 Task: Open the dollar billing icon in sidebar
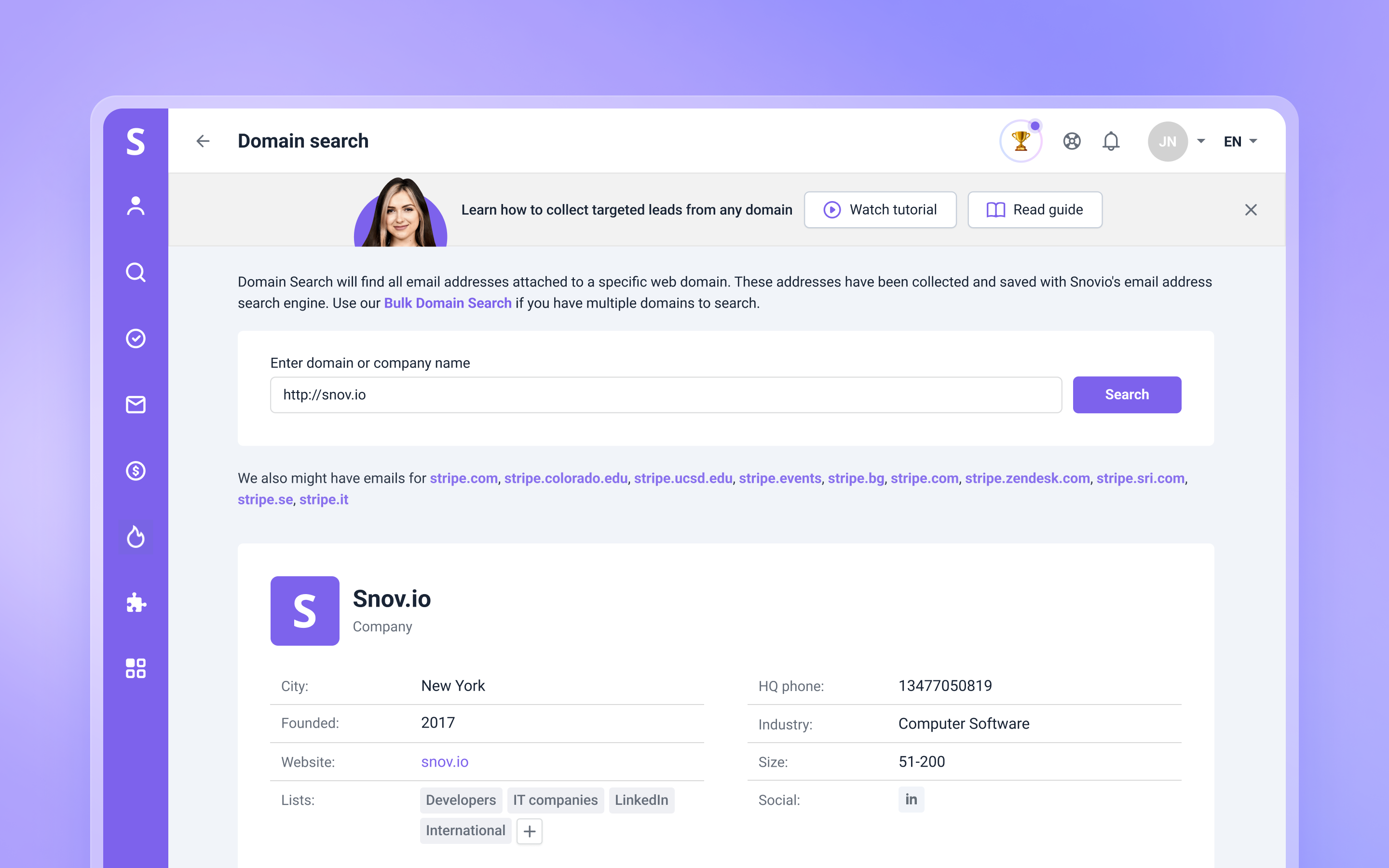click(136, 471)
